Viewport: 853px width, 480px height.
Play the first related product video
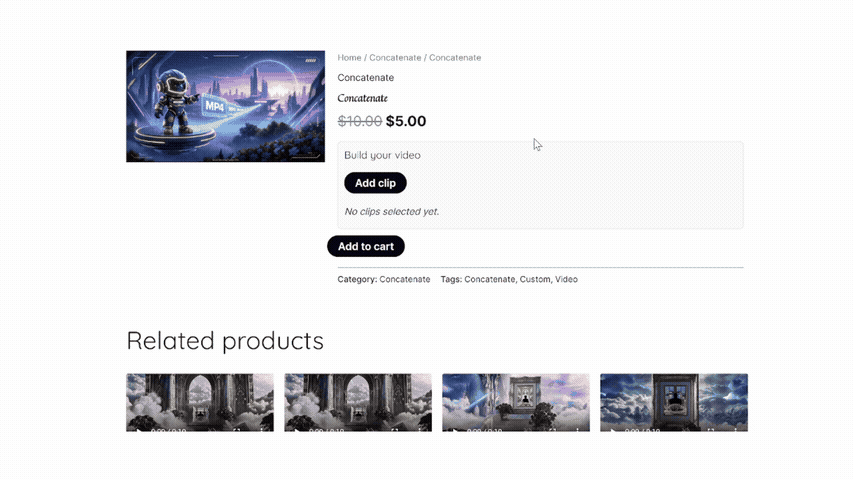pos(138,430)
